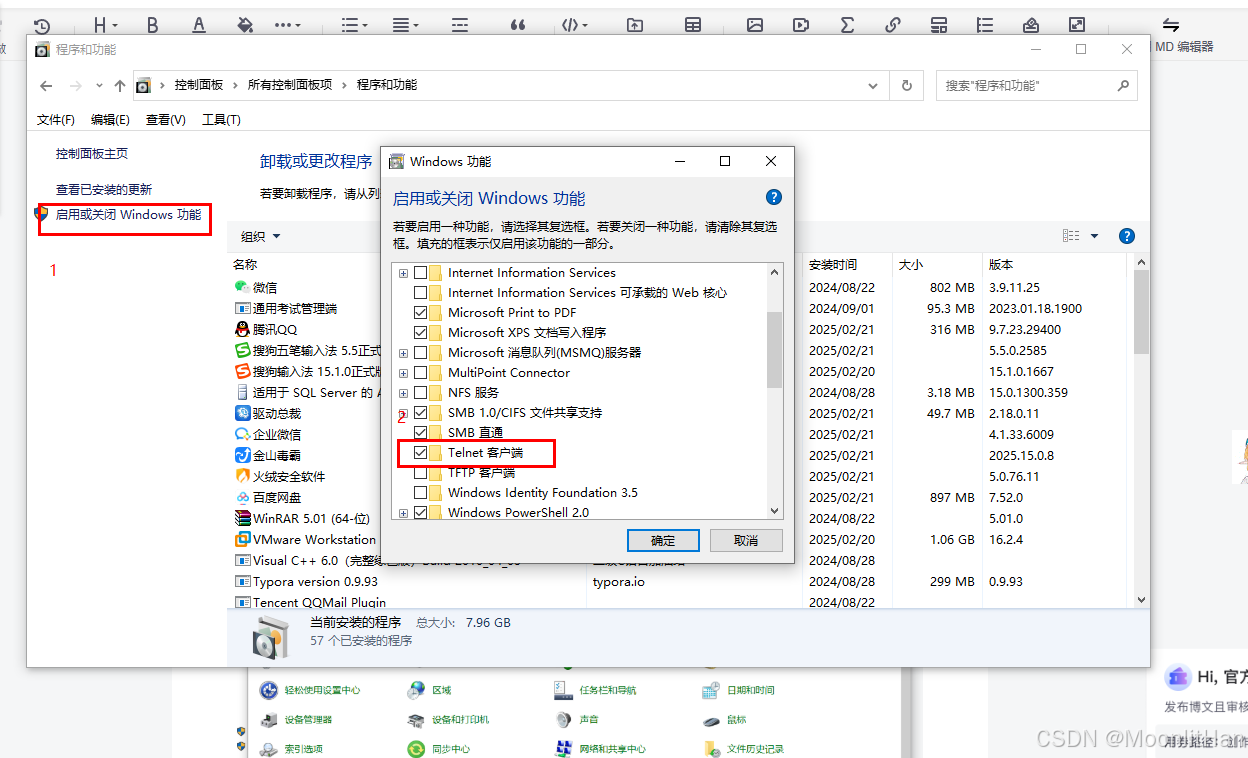Click the 确定 button to confirm
Image resolution: width=1248 pixels, height=758 pixels.
(663, 540)
